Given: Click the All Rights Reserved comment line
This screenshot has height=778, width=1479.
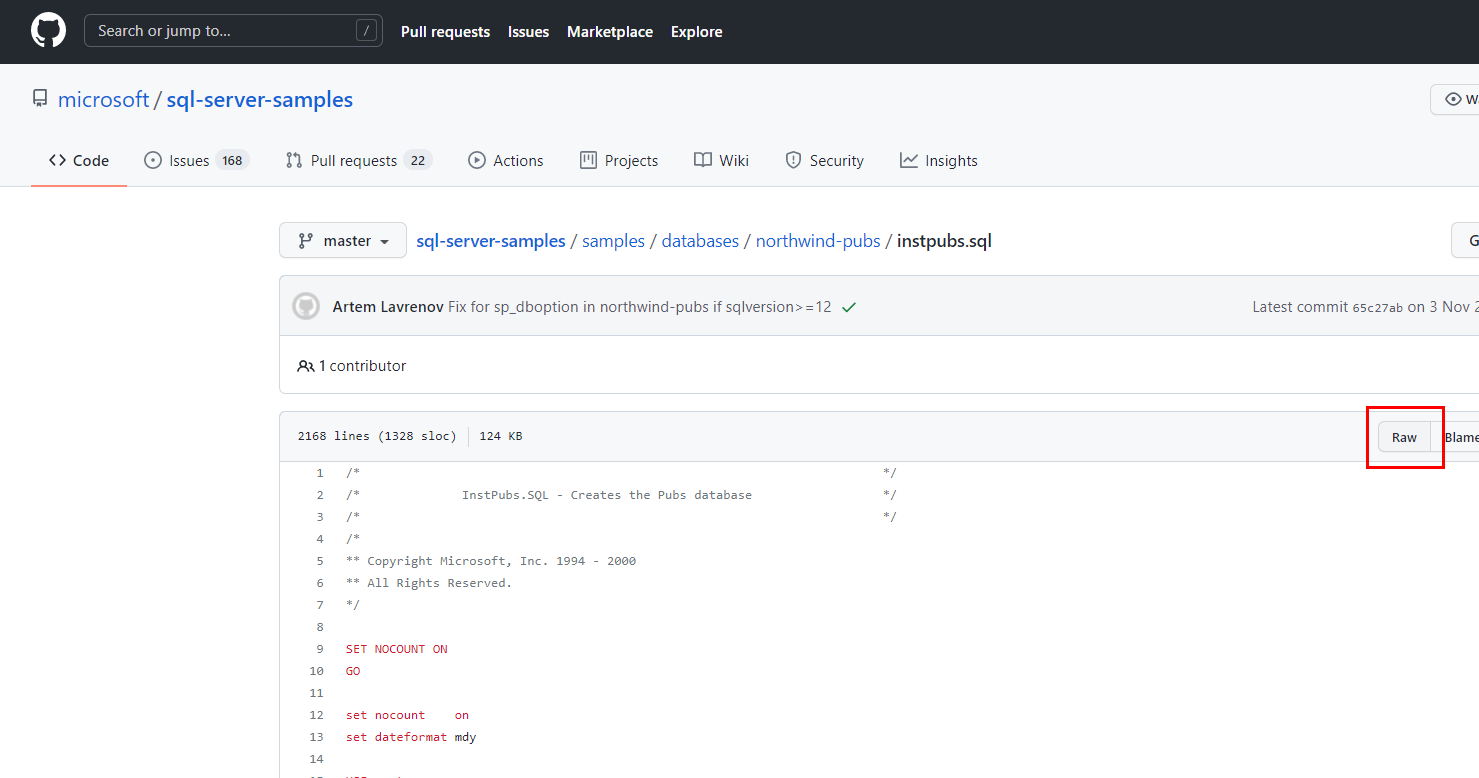Looking at the screenshot, I should 429,583.
